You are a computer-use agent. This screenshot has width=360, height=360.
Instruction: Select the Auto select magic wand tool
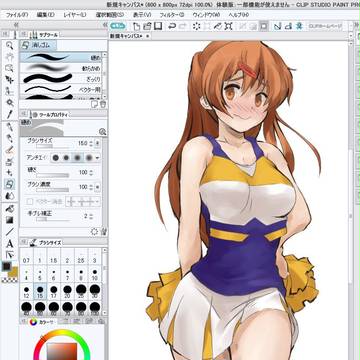(10, 103)
